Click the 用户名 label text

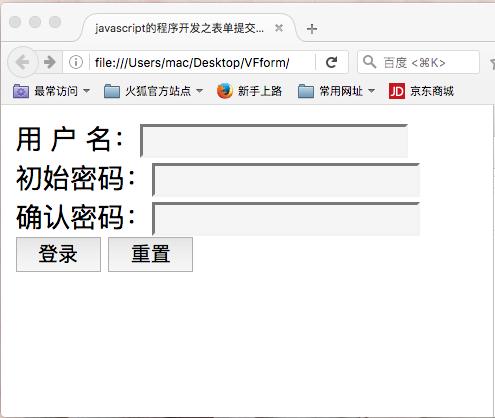[x=70, y=139]
